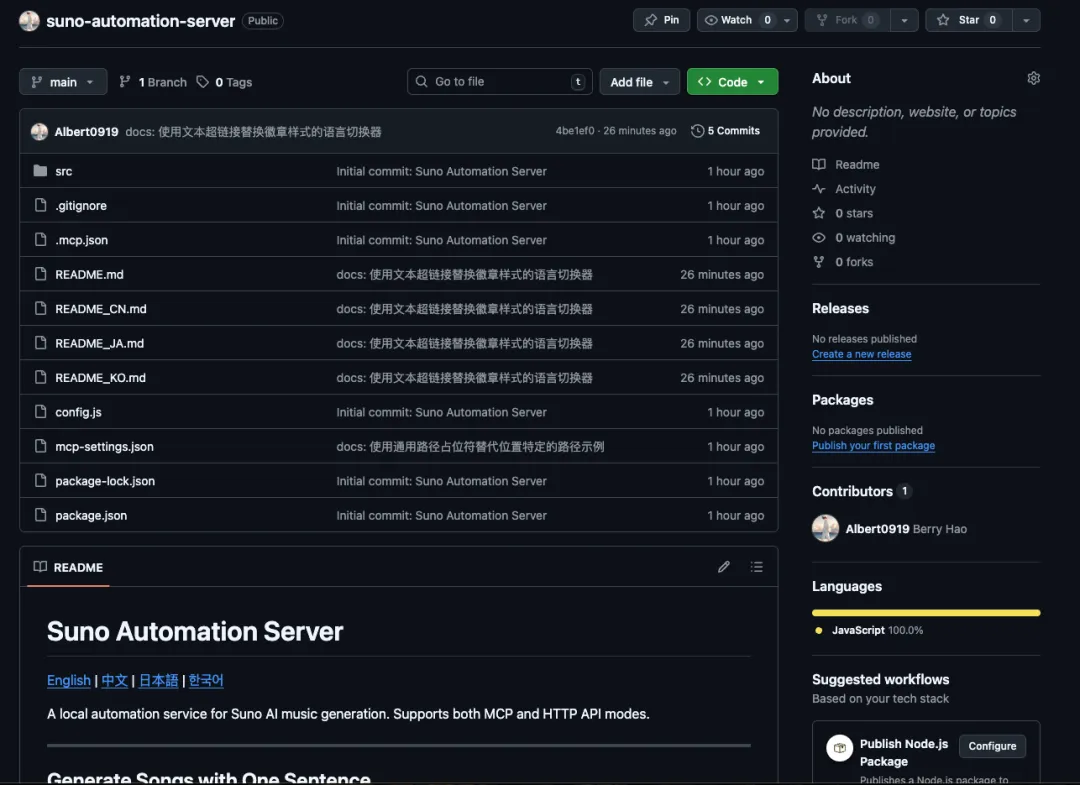Switch README to 中文

[x=114, y=680]
